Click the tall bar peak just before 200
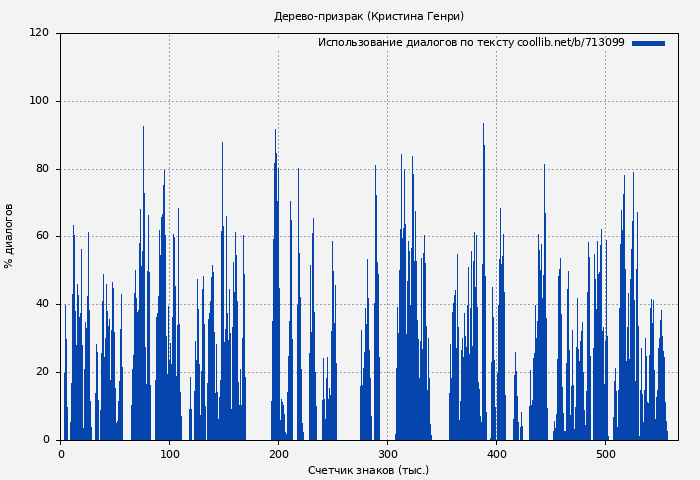 click(275, 131)
